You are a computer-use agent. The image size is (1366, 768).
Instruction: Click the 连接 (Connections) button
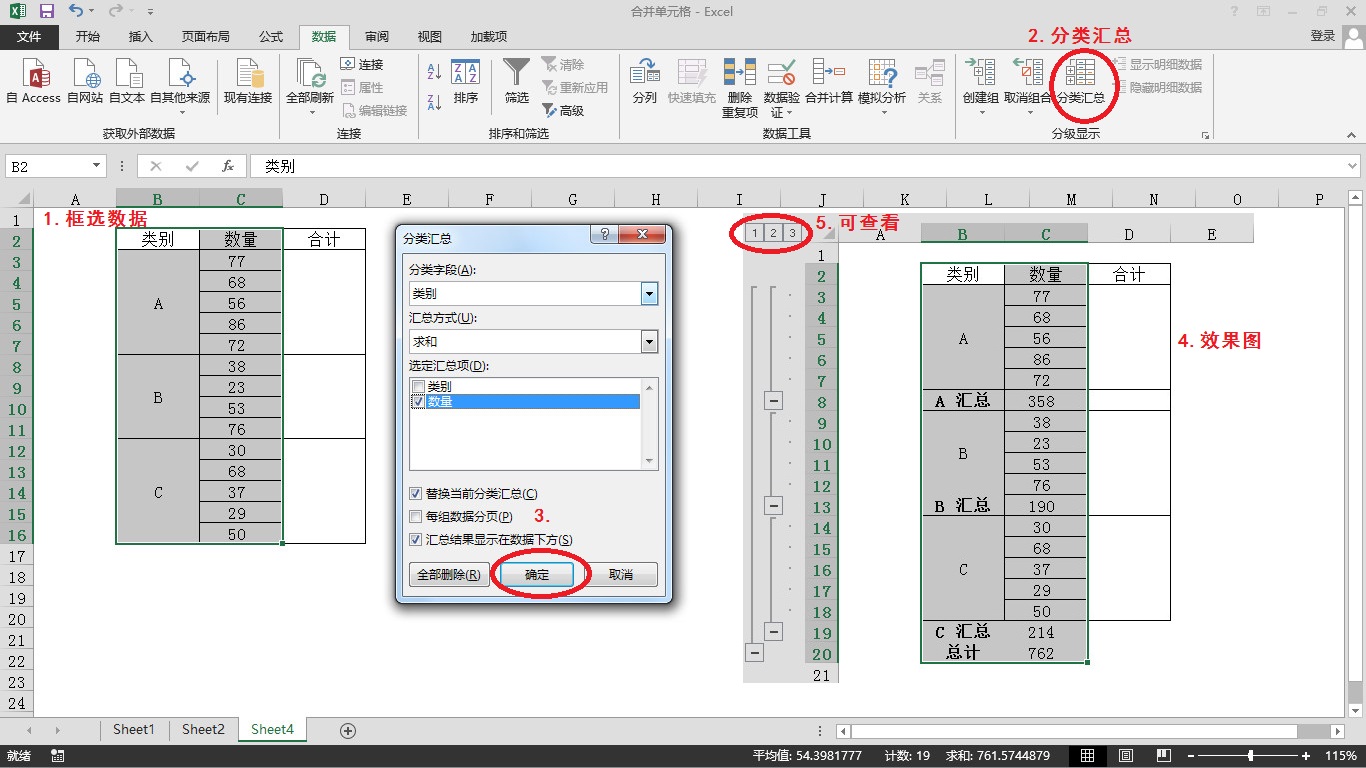coord(362,64)
